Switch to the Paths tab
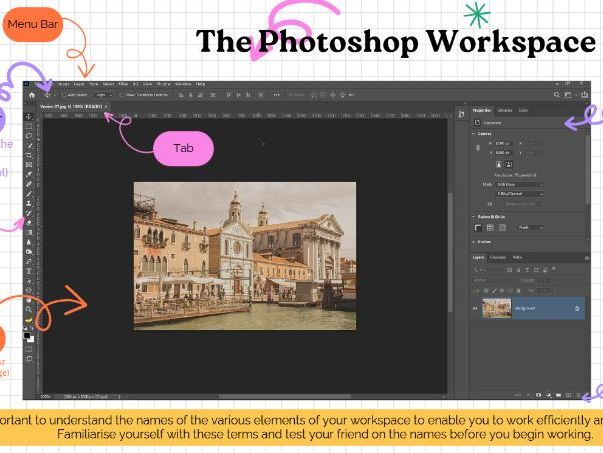 click(517, 257)
